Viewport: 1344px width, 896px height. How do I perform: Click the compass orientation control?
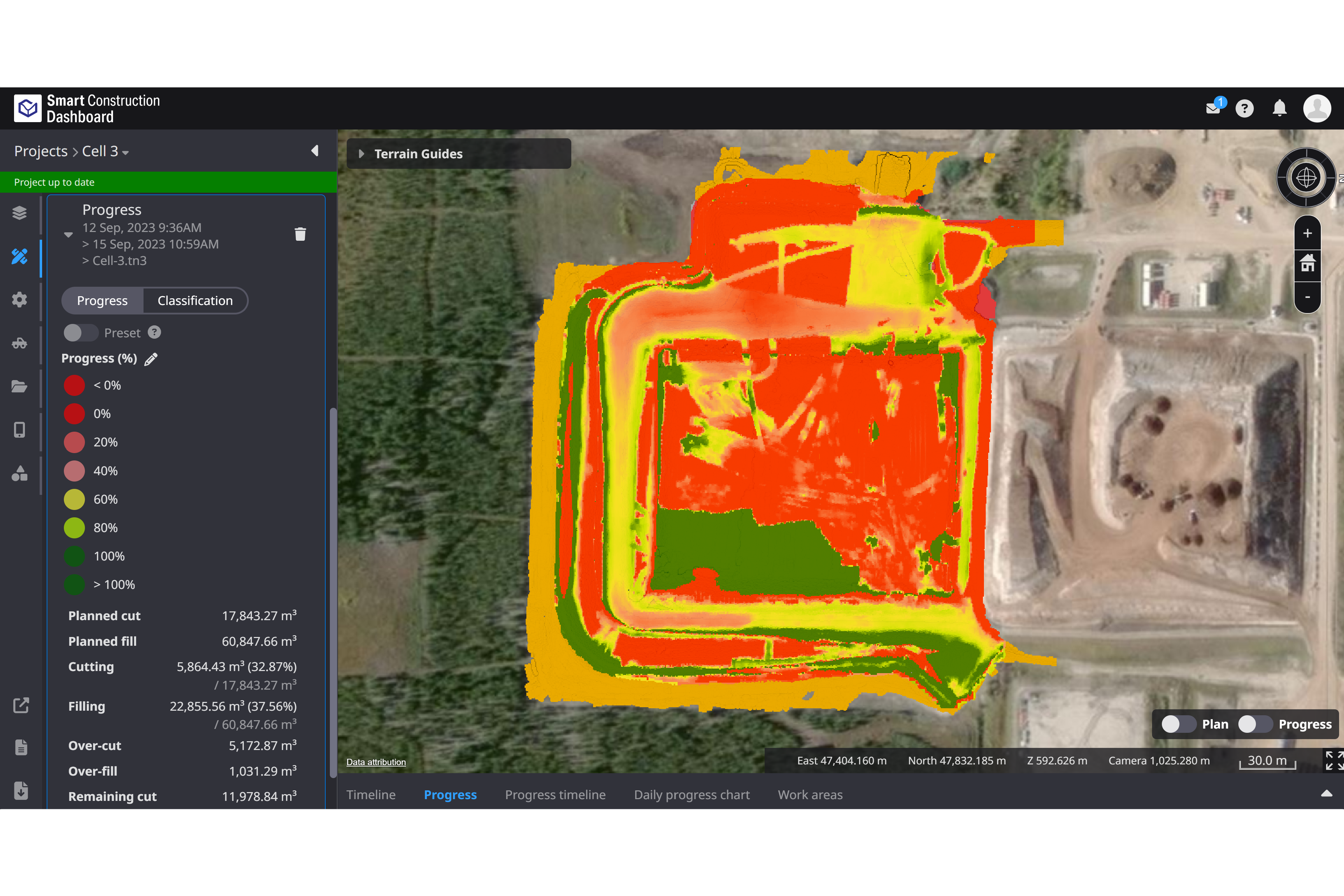pyautogui.click(x=1306, y=178)
